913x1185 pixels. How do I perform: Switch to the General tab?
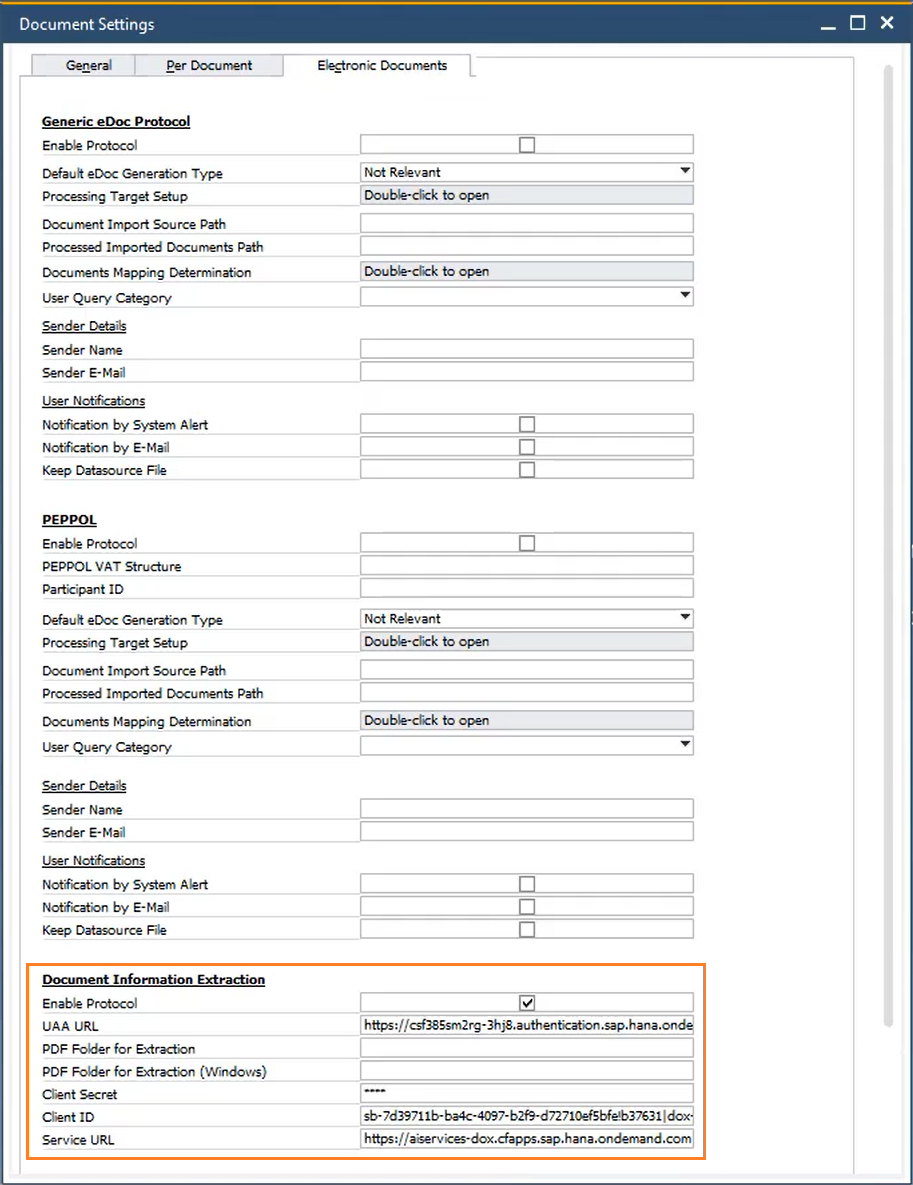[x=89, y=66]
